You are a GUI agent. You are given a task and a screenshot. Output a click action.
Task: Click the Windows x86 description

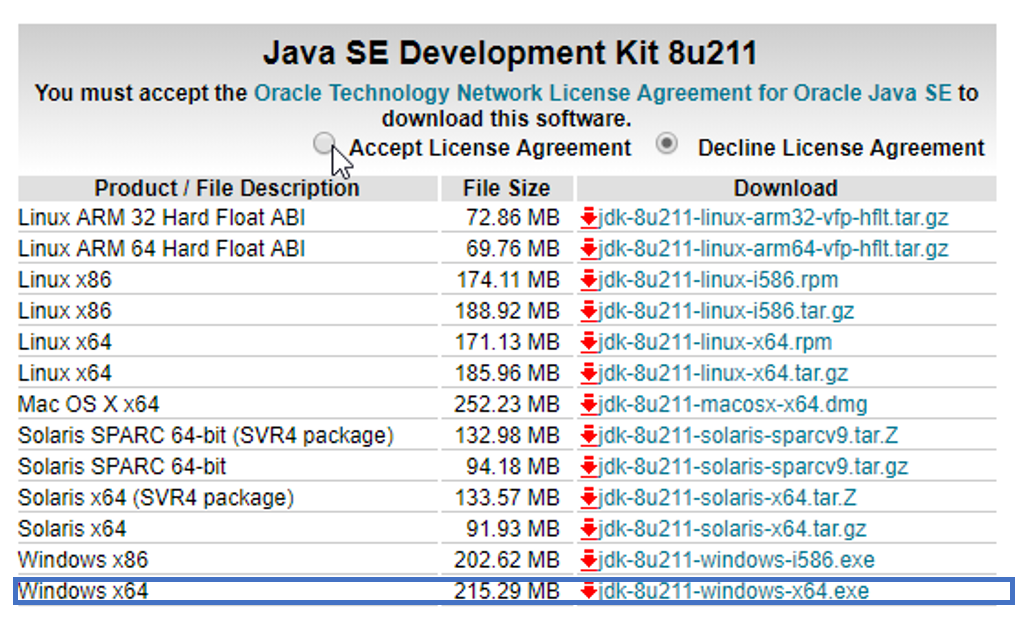[x=83, y=559]
